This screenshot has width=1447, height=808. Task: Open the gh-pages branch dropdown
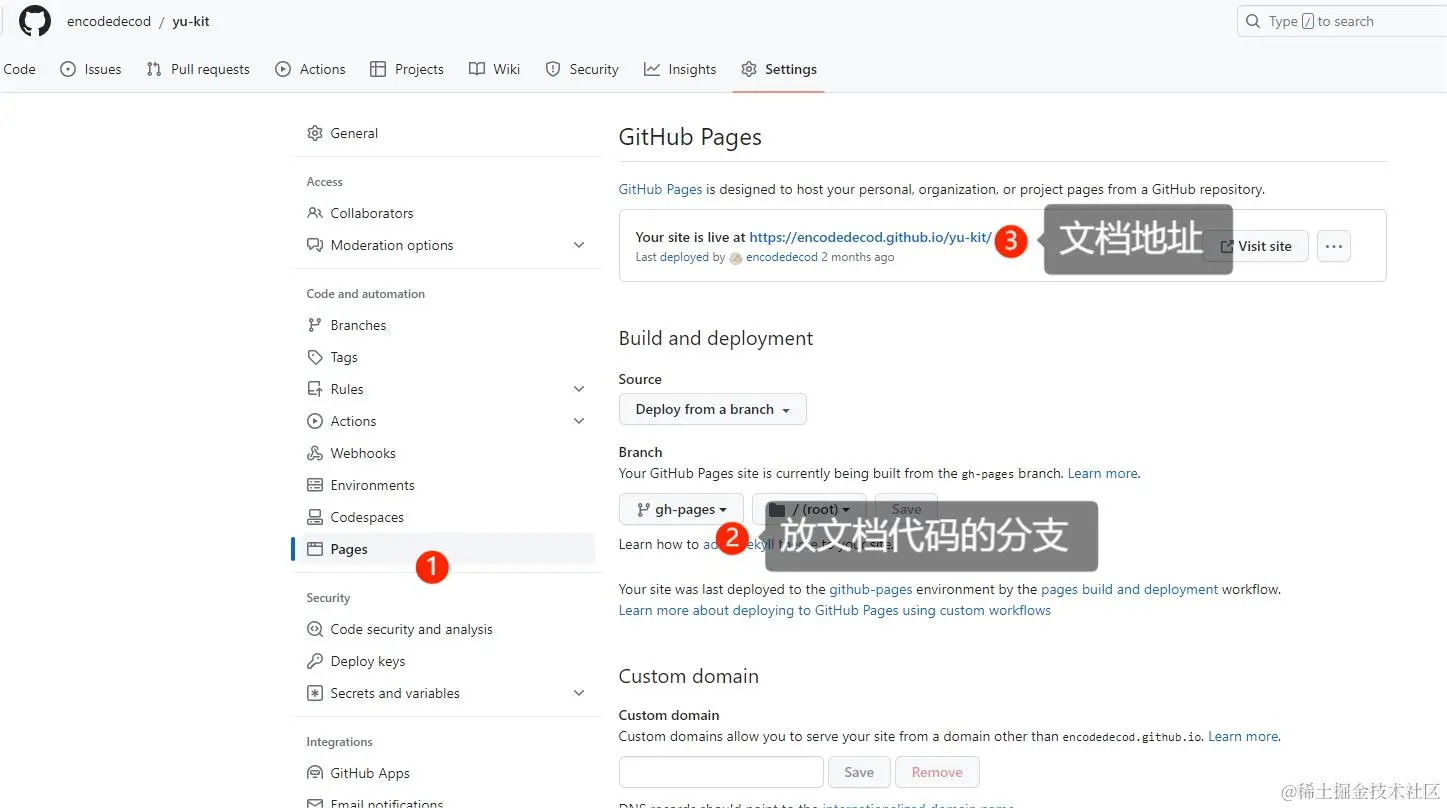tap(681, 509)
